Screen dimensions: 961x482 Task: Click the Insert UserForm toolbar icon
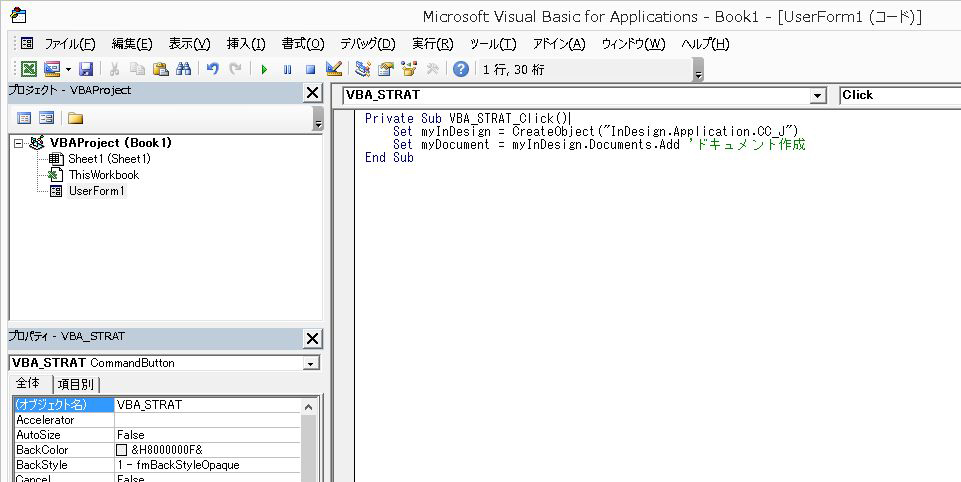[52, 69]
